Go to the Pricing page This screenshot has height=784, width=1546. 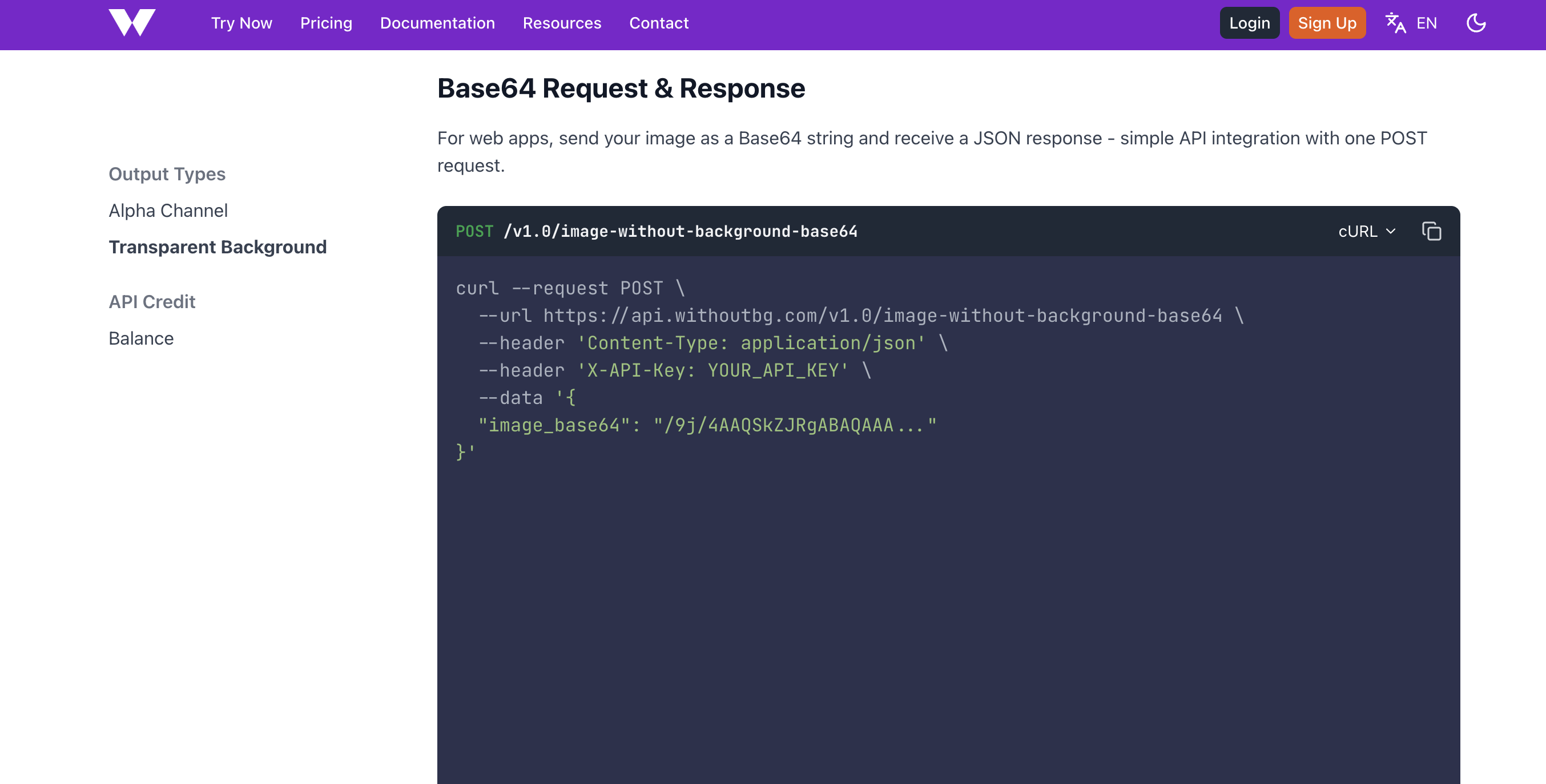[326, 23]
